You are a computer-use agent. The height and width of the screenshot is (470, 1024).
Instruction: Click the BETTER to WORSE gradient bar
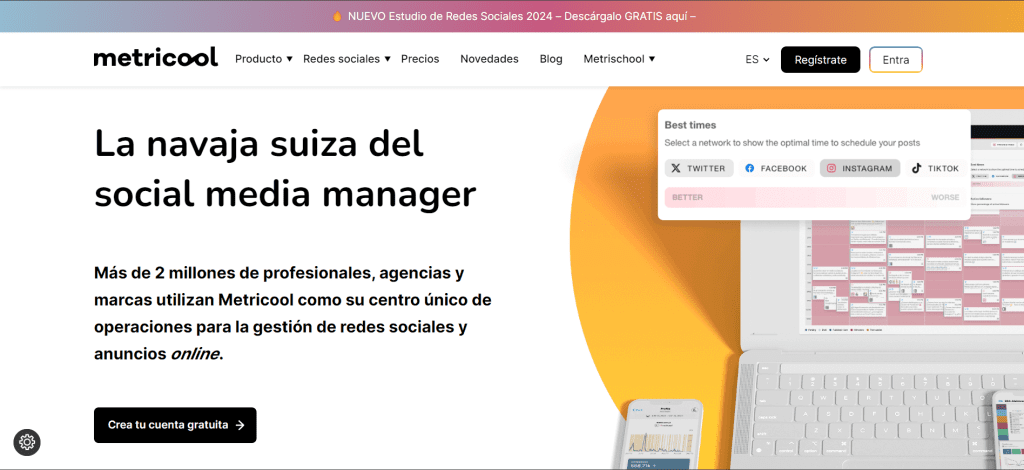(815, 197)
